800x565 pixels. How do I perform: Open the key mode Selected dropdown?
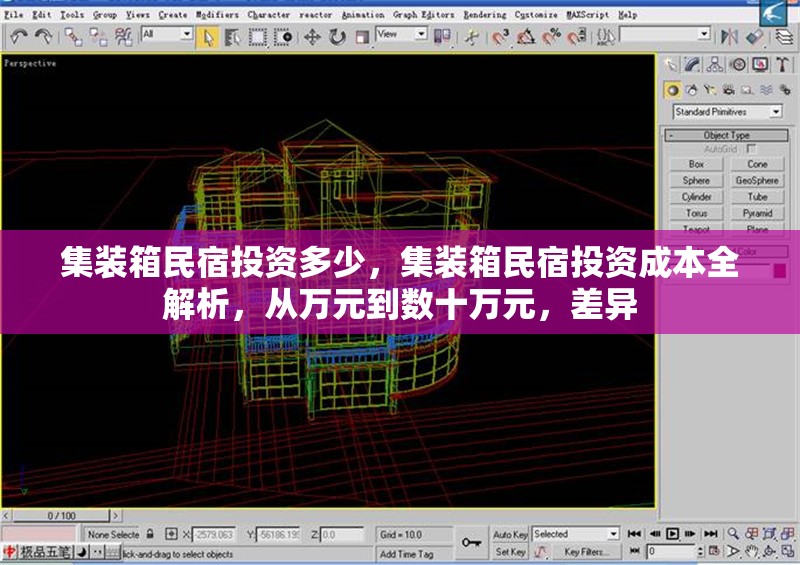tap(576, 534)
